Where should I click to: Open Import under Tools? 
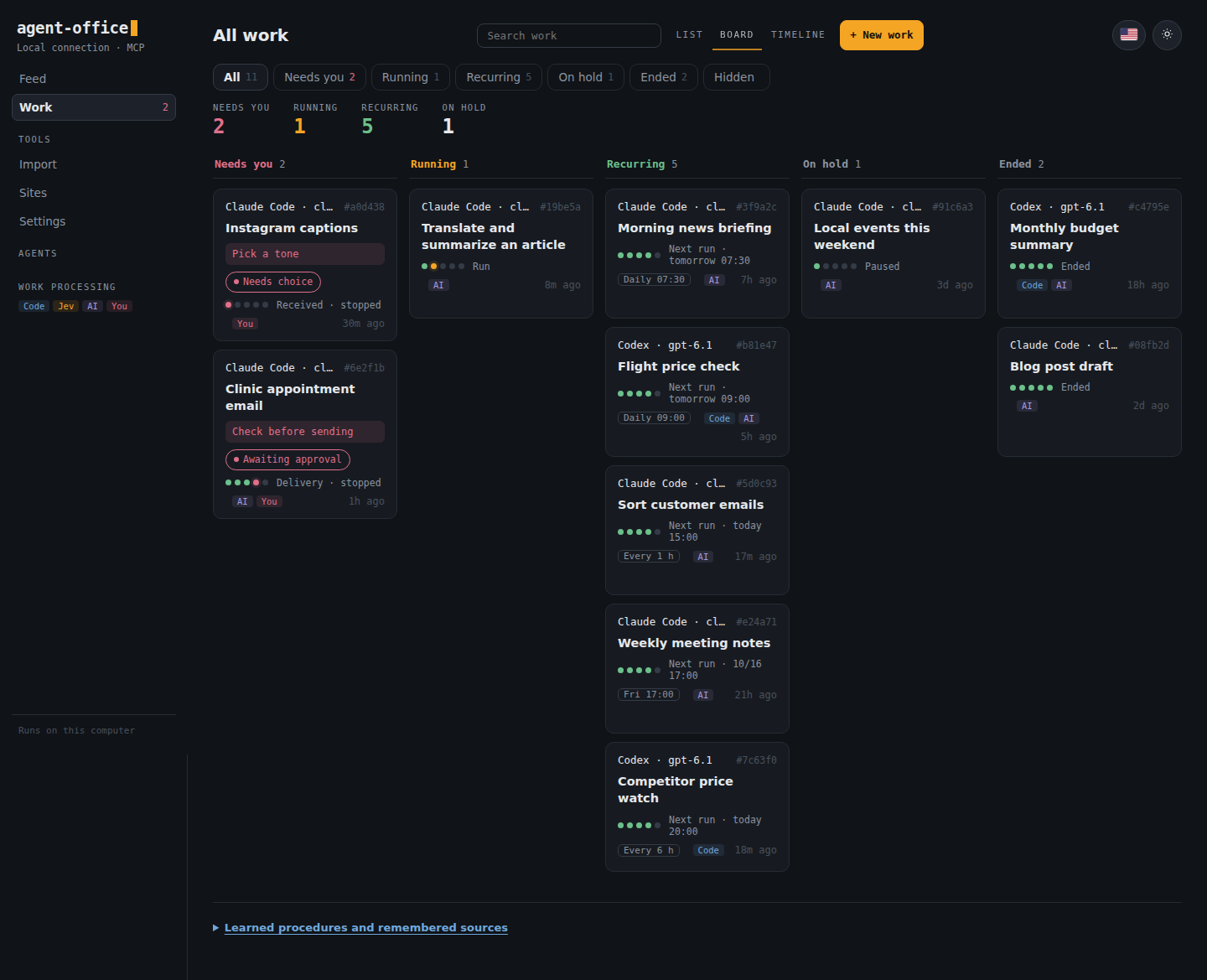94,164
